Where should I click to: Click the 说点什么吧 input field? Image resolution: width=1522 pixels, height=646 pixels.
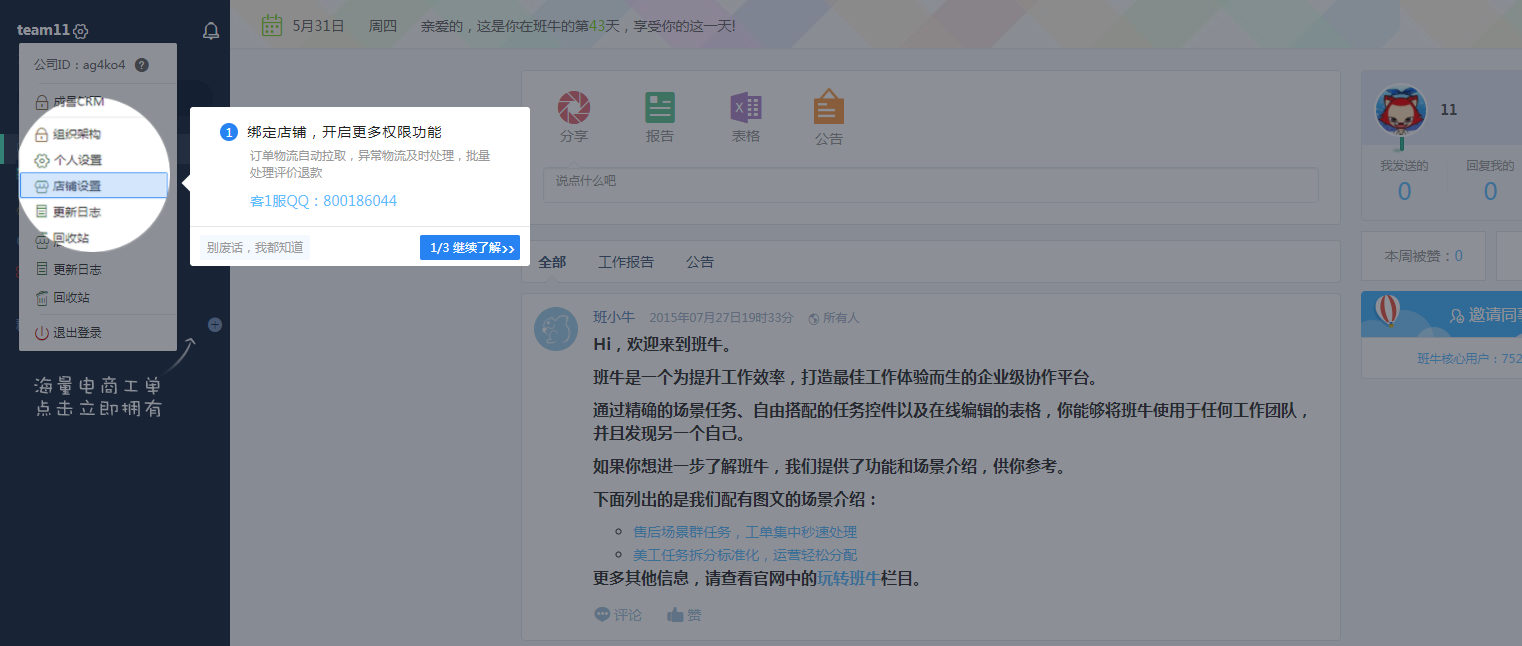[x=930, y=185]
